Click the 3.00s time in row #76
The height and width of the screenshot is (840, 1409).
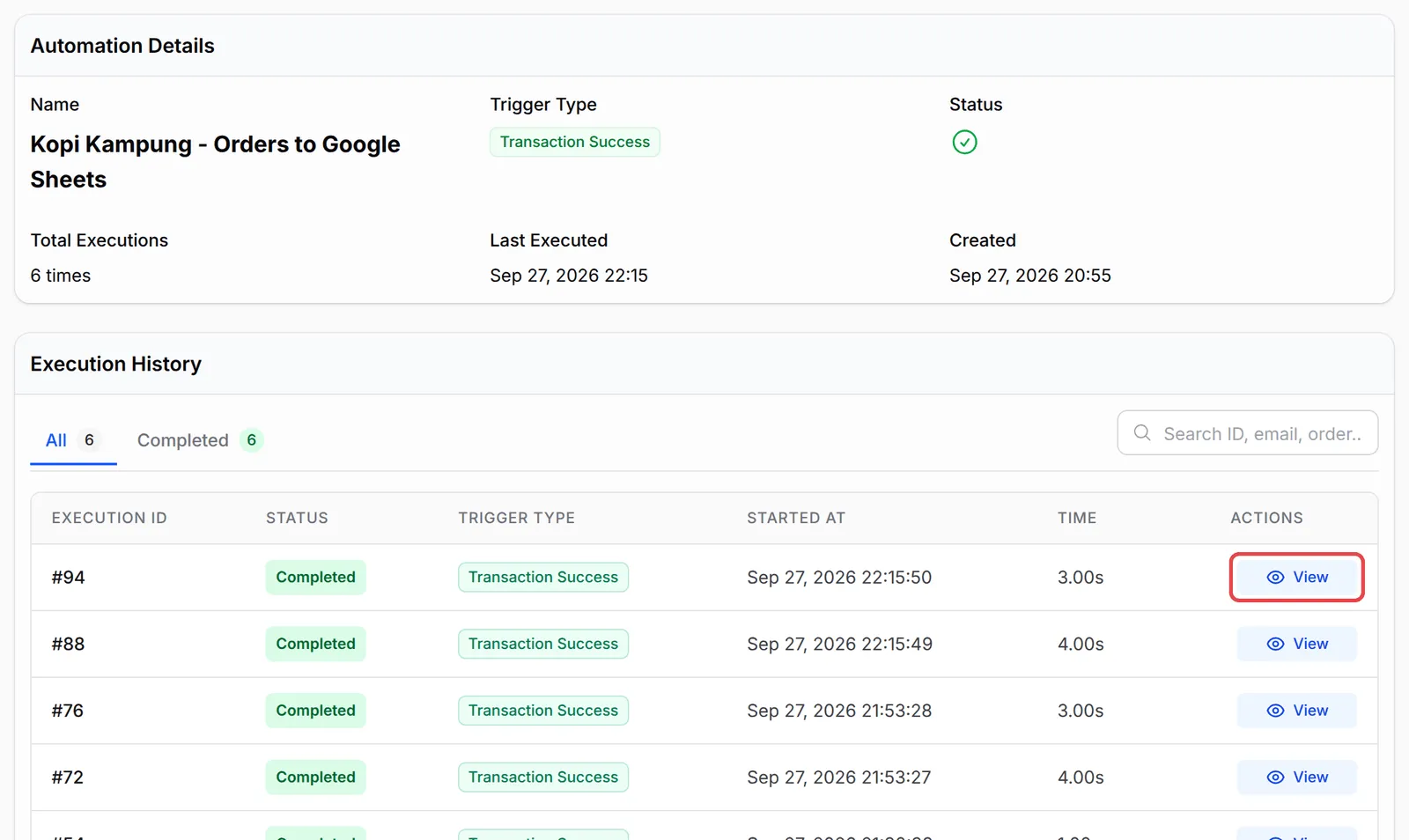[1081, 711]
